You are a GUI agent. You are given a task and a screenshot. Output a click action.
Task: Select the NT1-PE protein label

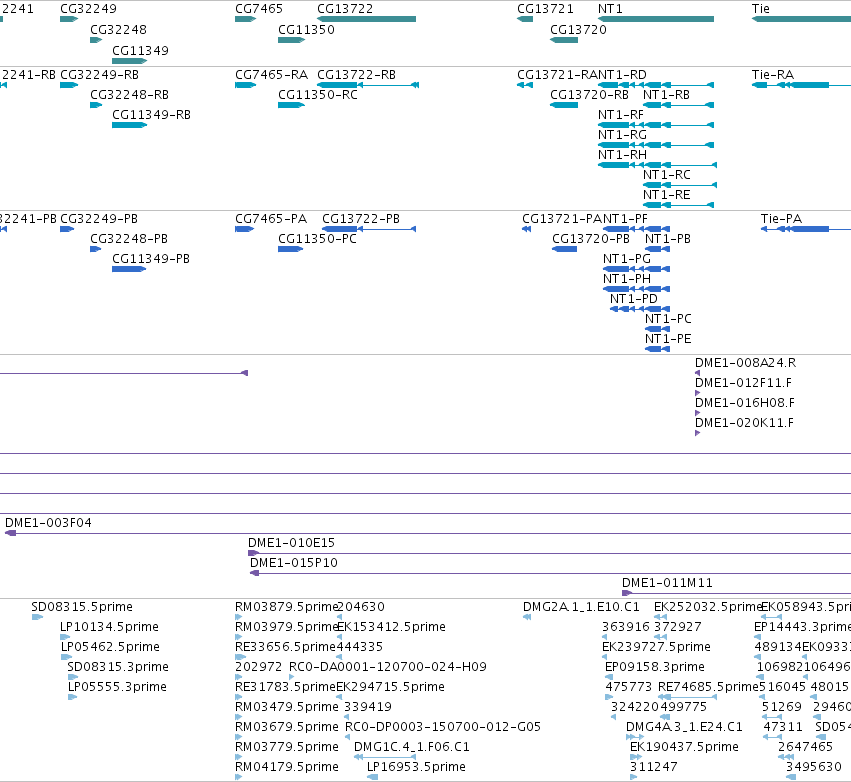(x=668, y=340)
